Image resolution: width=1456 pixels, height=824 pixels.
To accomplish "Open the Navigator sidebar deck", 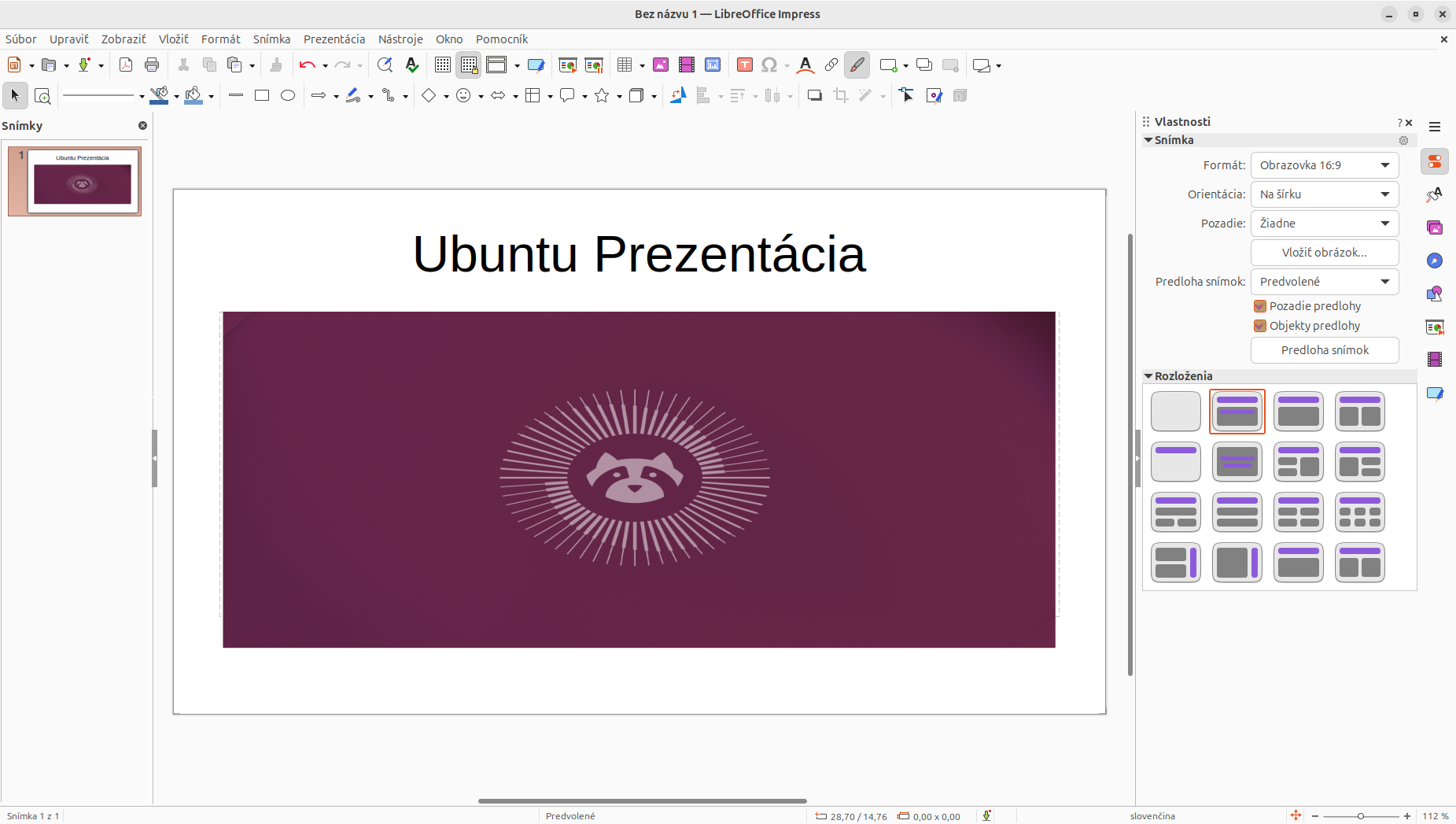I will pyautogui.click(x=1435, y=261).
